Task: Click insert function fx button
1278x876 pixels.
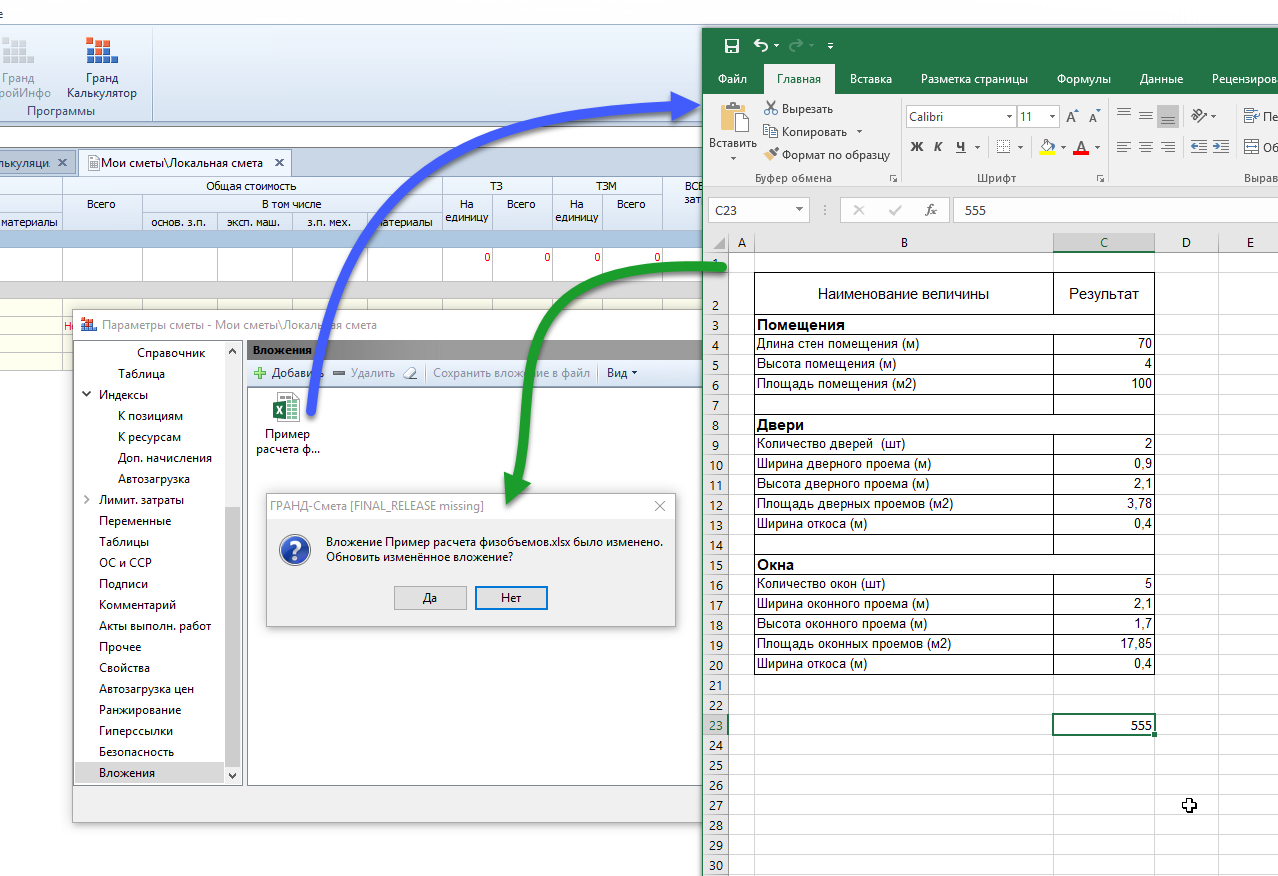Action: pos(931,210)
